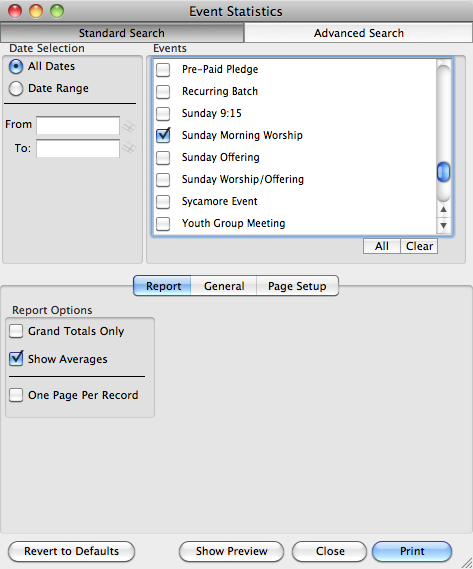Click into the From date field
This screenshot has width=473, height=569.
[x=78, y=126]
